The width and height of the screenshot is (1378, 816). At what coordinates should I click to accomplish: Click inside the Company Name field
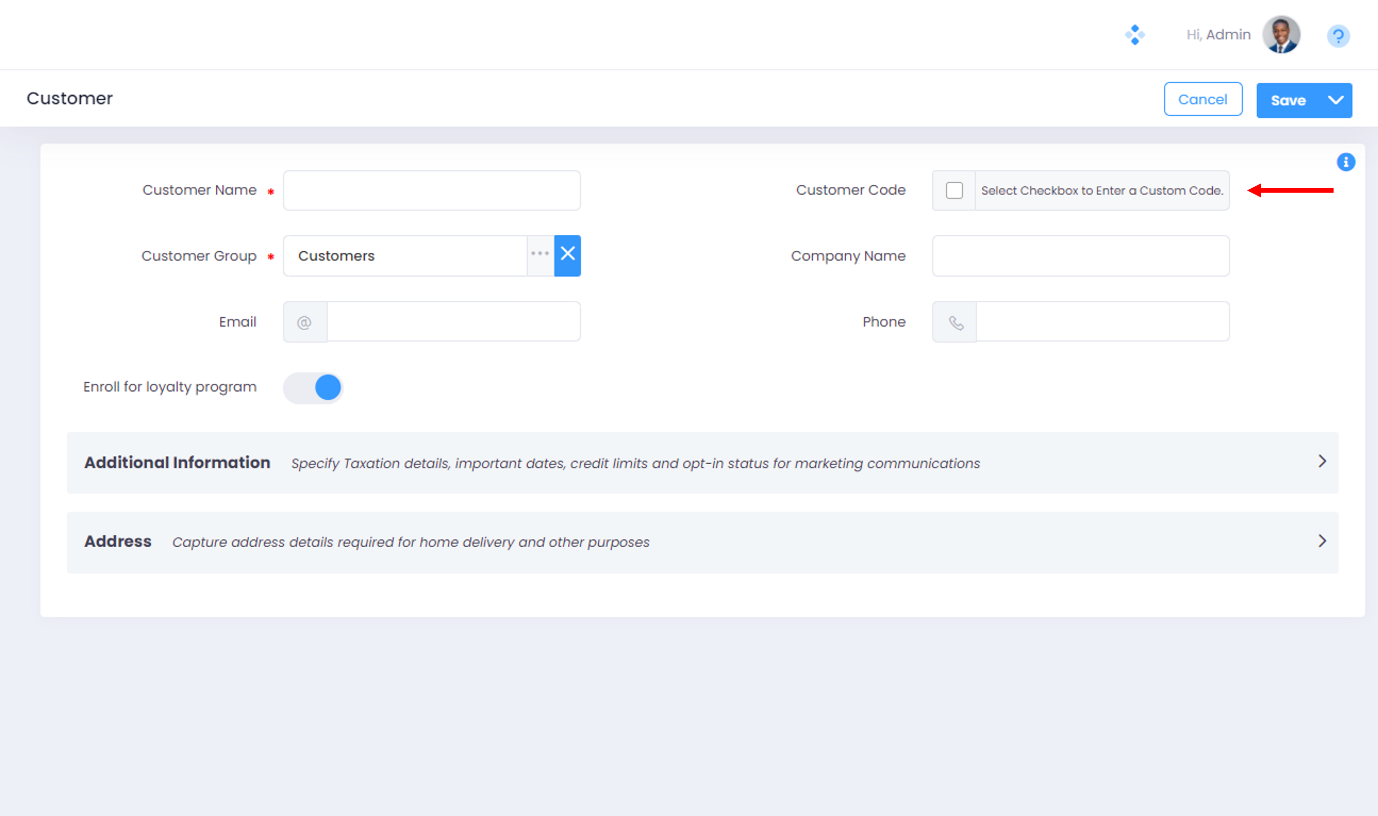1080,255
